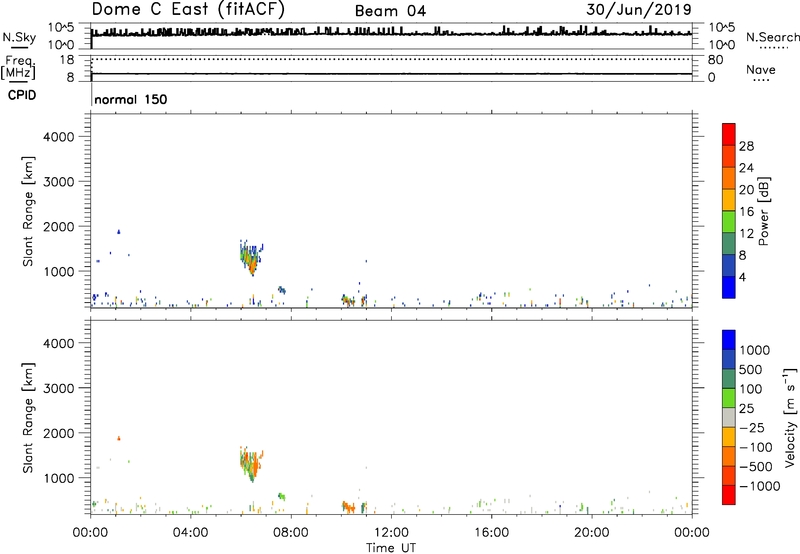
Task: Click the Velocity colorbar value '500'
Action: (x=750, y=369)
